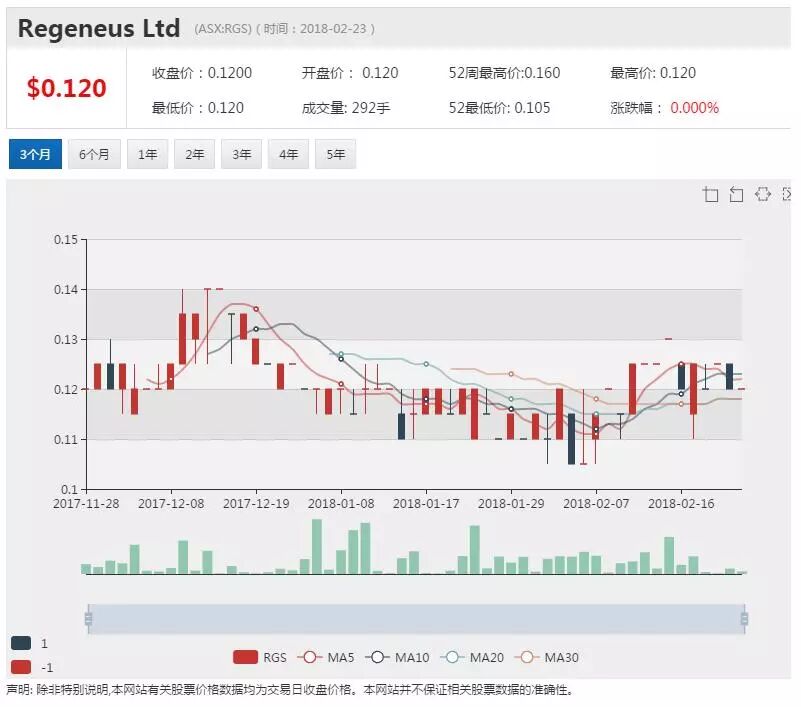Click the 0.14 y-axis label
This screenshot has width=801, height=707.
[66, 289]
